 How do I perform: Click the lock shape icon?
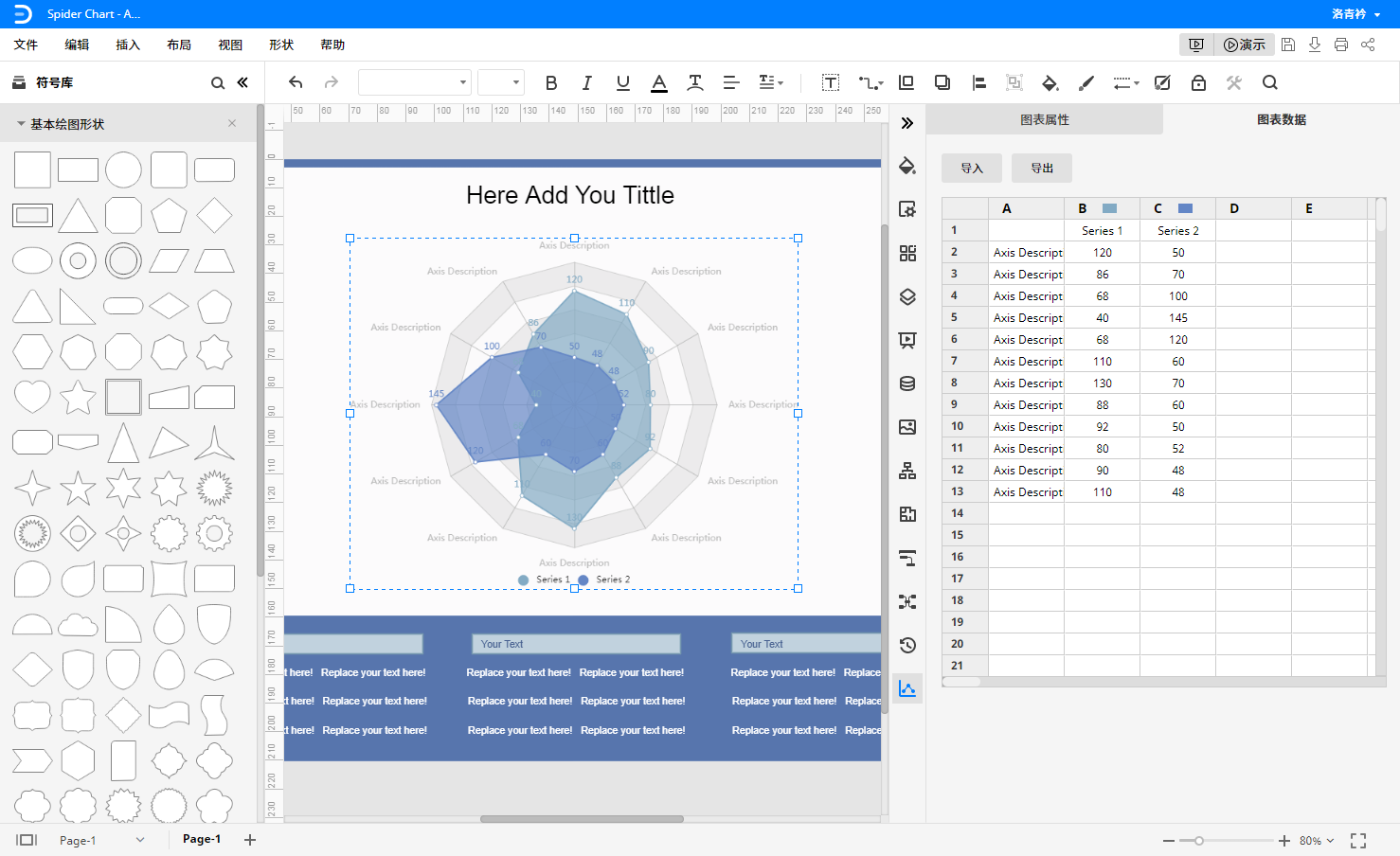(1198, 82)
